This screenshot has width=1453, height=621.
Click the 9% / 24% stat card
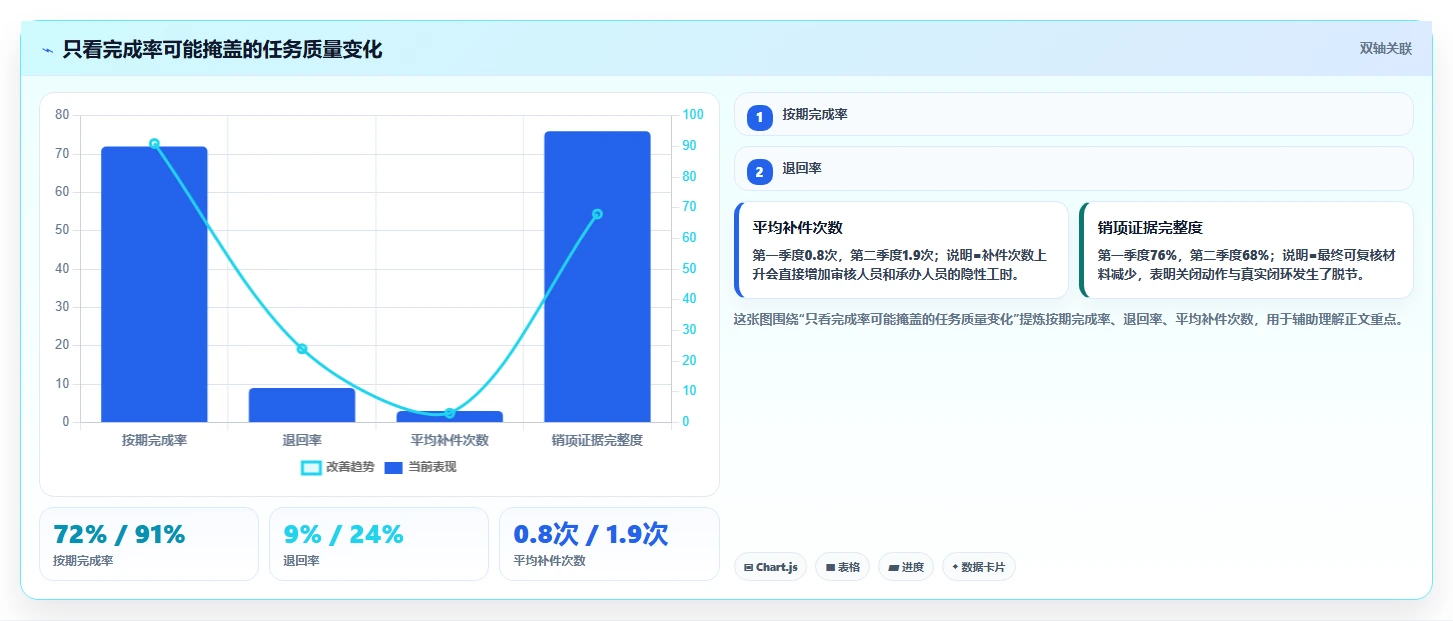[379, 544]
